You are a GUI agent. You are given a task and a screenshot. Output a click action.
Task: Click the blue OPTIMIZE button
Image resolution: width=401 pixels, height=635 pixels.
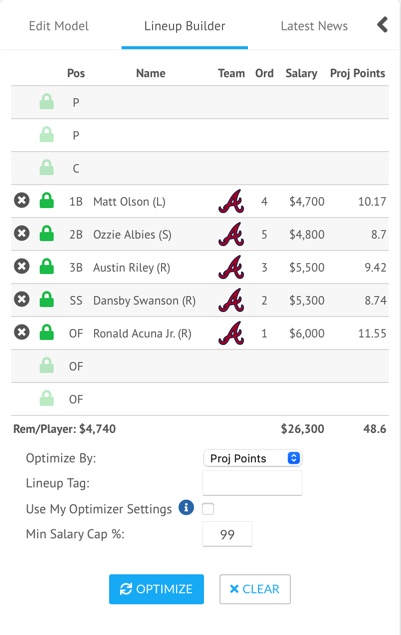tap(156, 589)
